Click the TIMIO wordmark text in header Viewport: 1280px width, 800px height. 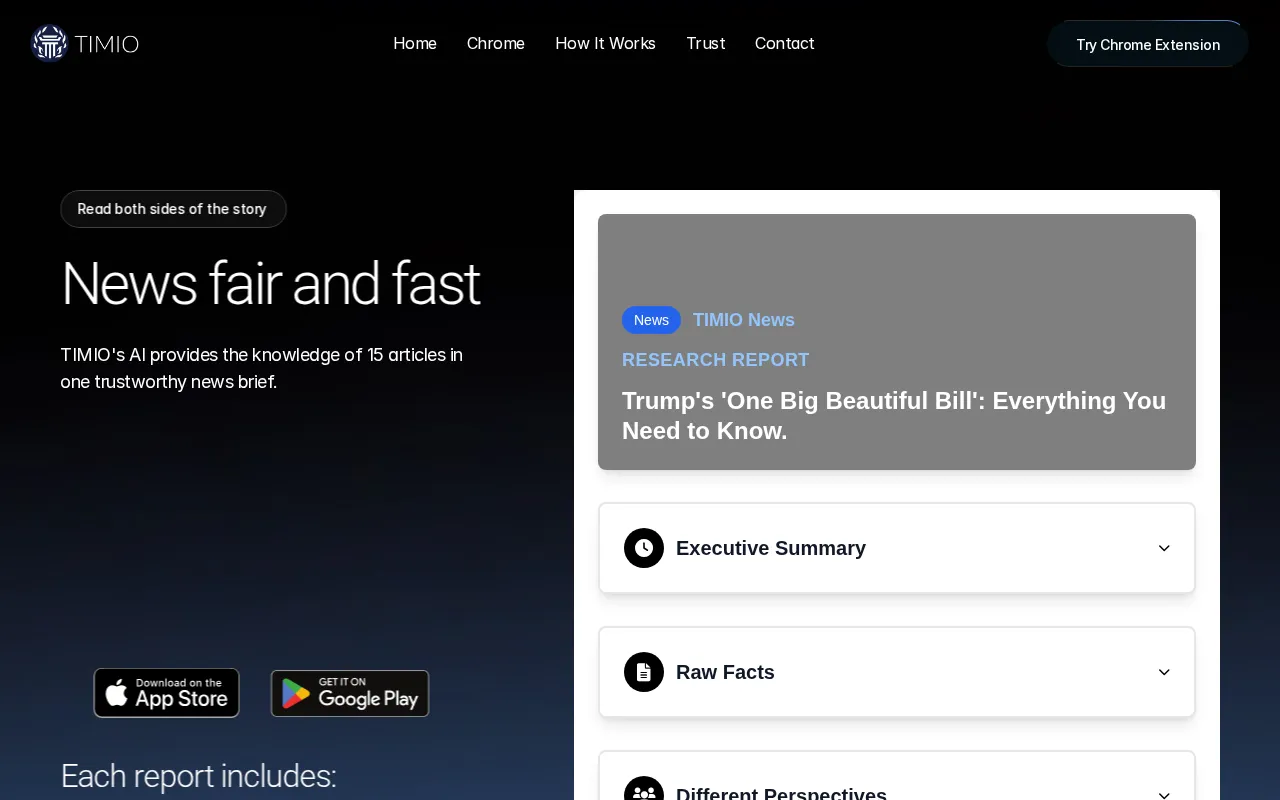(106, 44)
